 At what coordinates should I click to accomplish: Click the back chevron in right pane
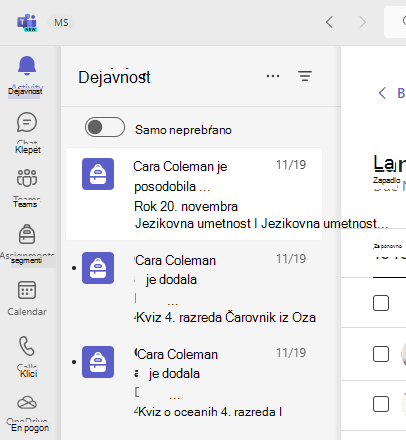pos(382,93)
